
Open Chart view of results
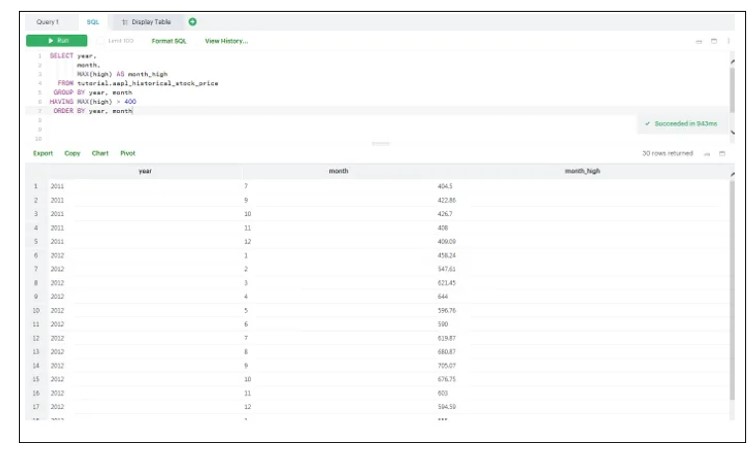click(100, 153)
